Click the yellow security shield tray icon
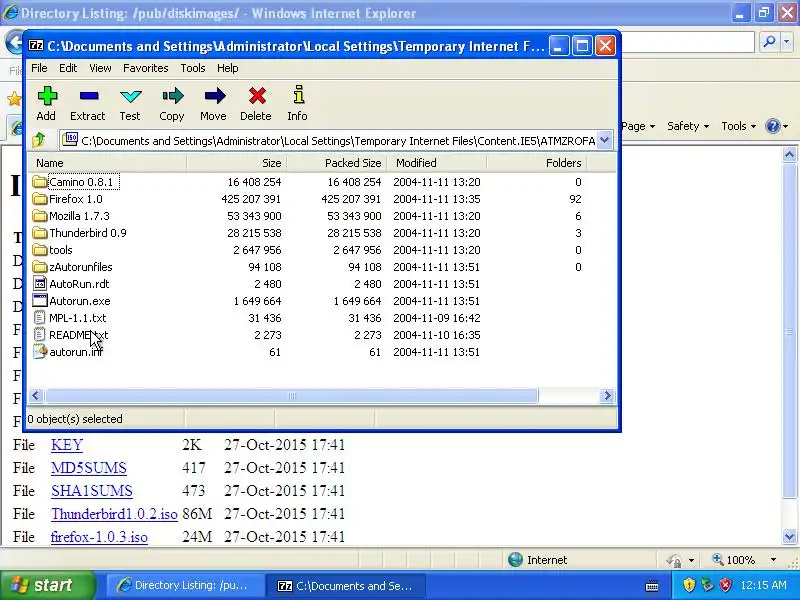 click(x=689, y=585)
